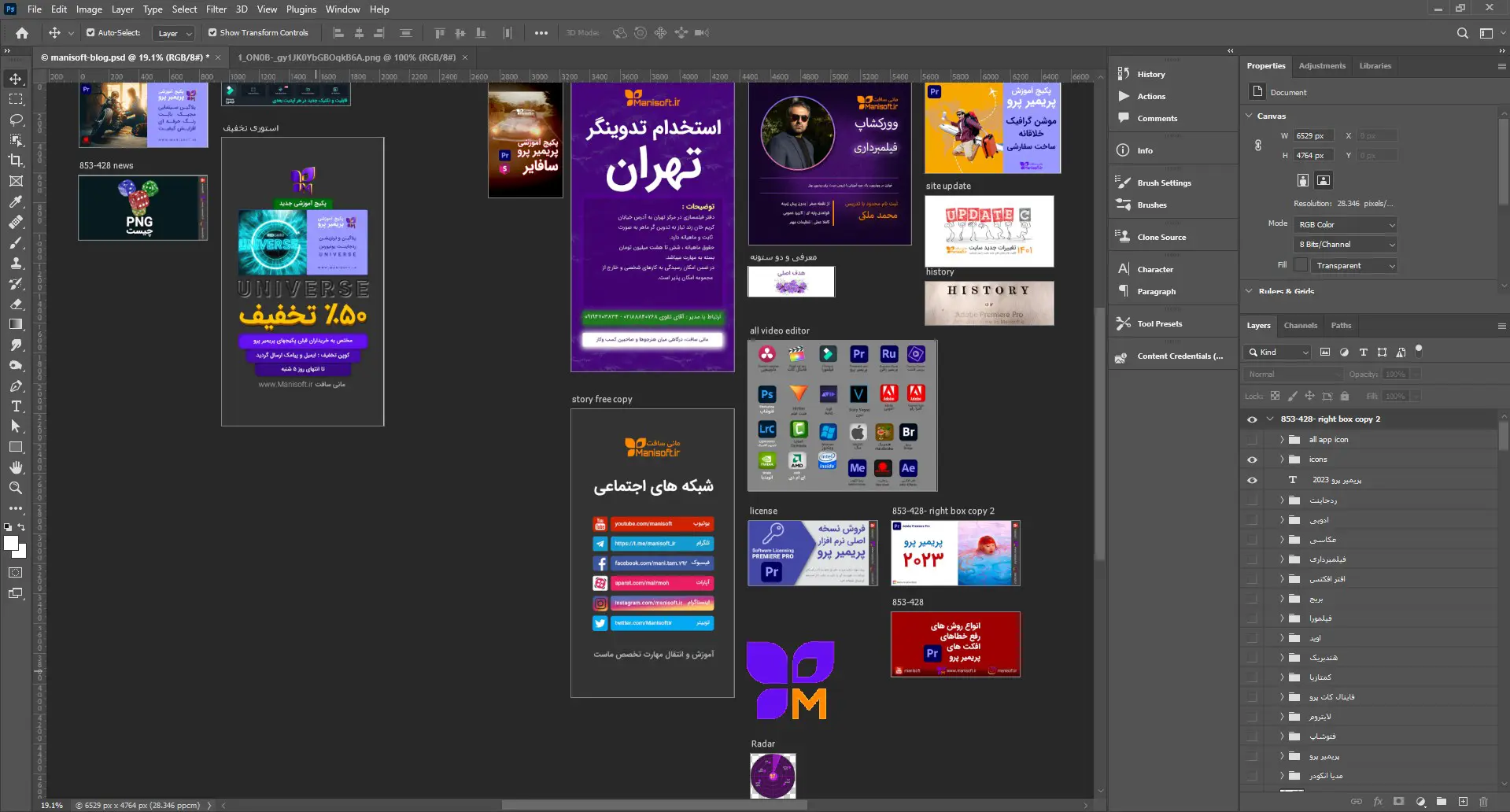This screenshot has width=1510, height=812.
Task: Swap foreground and background colors
Action: [22, 527]
